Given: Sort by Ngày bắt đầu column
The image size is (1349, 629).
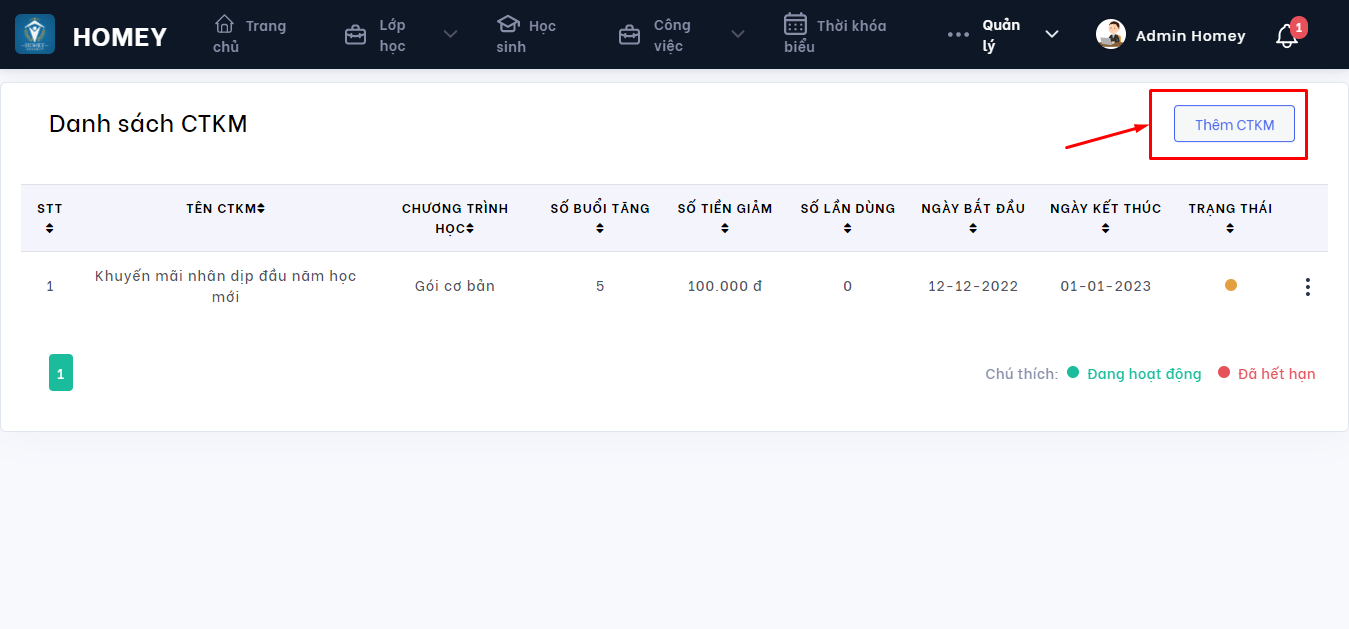Looking at the screenshot, I should coord(973,228).
